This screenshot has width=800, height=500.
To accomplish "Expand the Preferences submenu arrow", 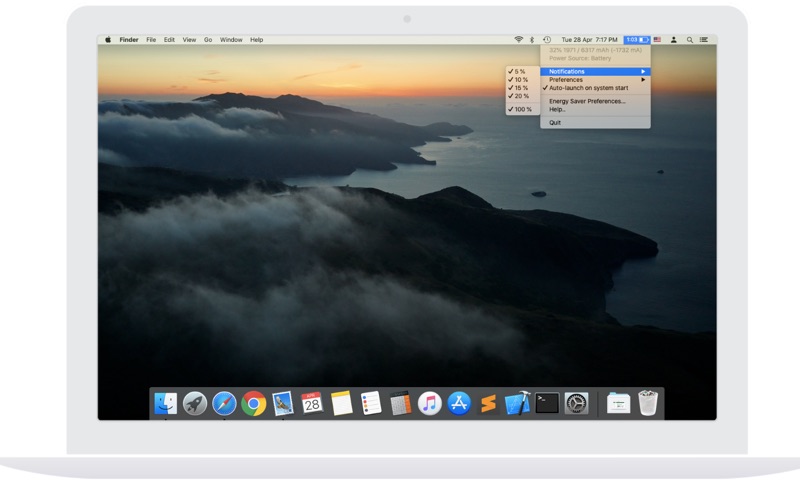I will coord(644,79).
